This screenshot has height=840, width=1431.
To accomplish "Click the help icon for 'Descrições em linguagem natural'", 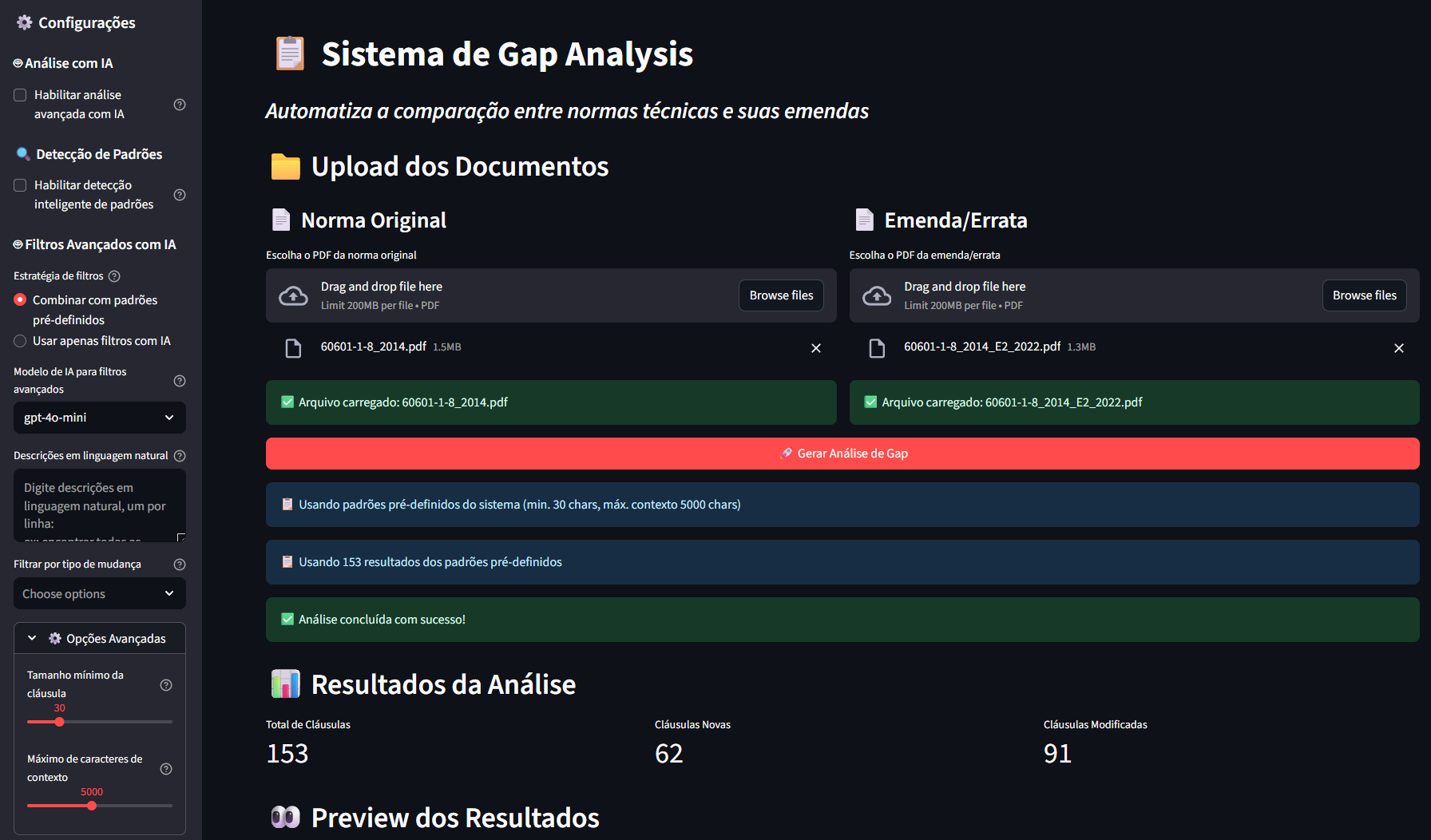I will click(x=179, y=455).
